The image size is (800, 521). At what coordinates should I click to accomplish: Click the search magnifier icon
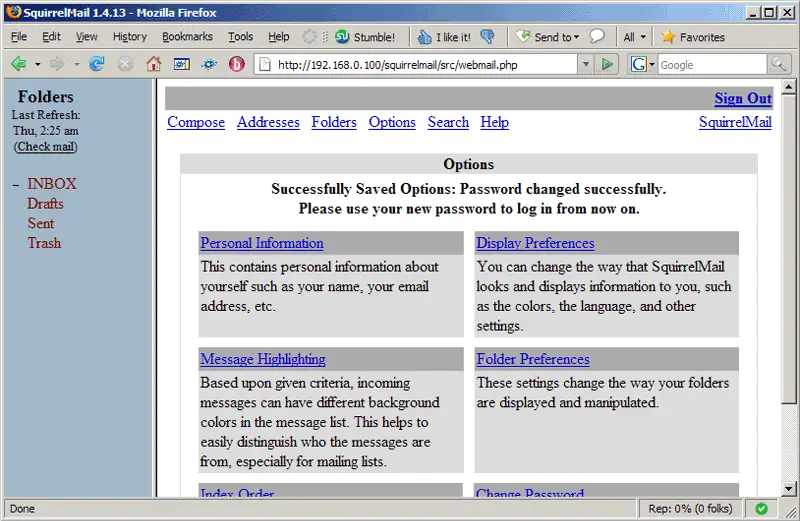click(x=778, y=64)
